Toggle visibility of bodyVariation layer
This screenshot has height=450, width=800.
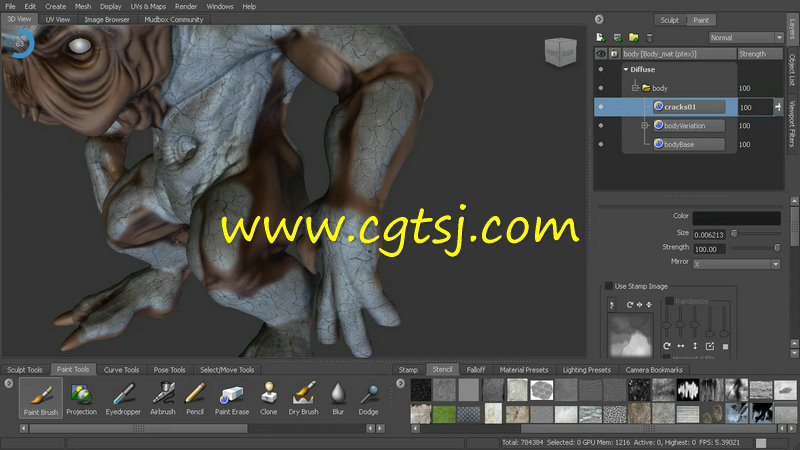pyautogui.click(x=601, y=126)
